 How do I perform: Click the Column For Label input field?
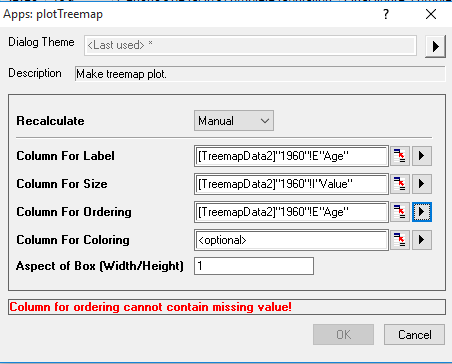(291, 156)
